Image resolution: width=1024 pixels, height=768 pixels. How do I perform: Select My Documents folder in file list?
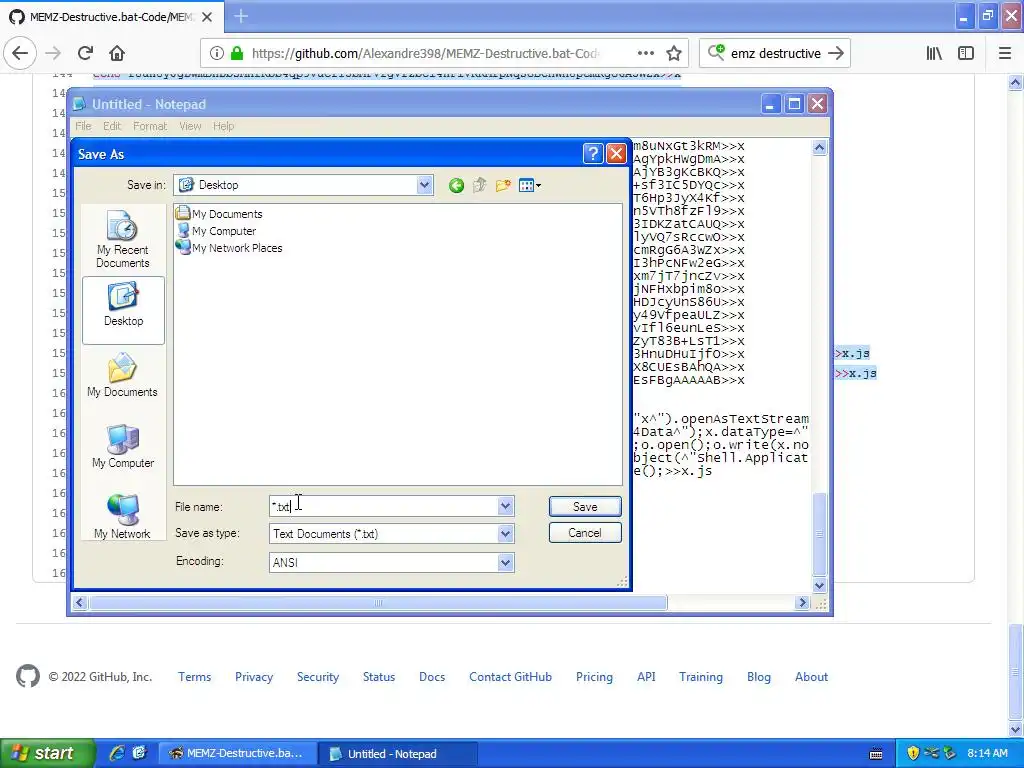pyautogui.click(x=220, y=214)
